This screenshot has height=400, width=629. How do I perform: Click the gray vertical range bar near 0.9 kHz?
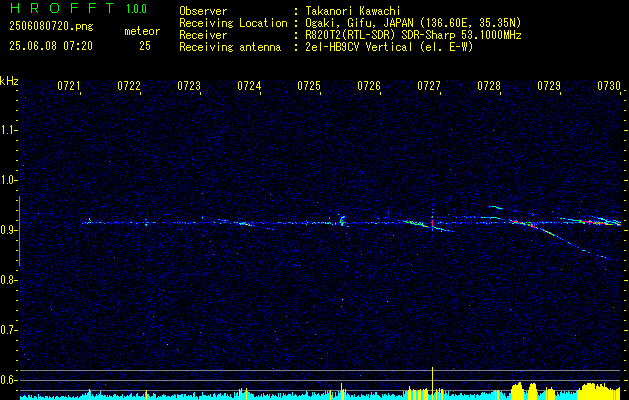click(19, 231)
